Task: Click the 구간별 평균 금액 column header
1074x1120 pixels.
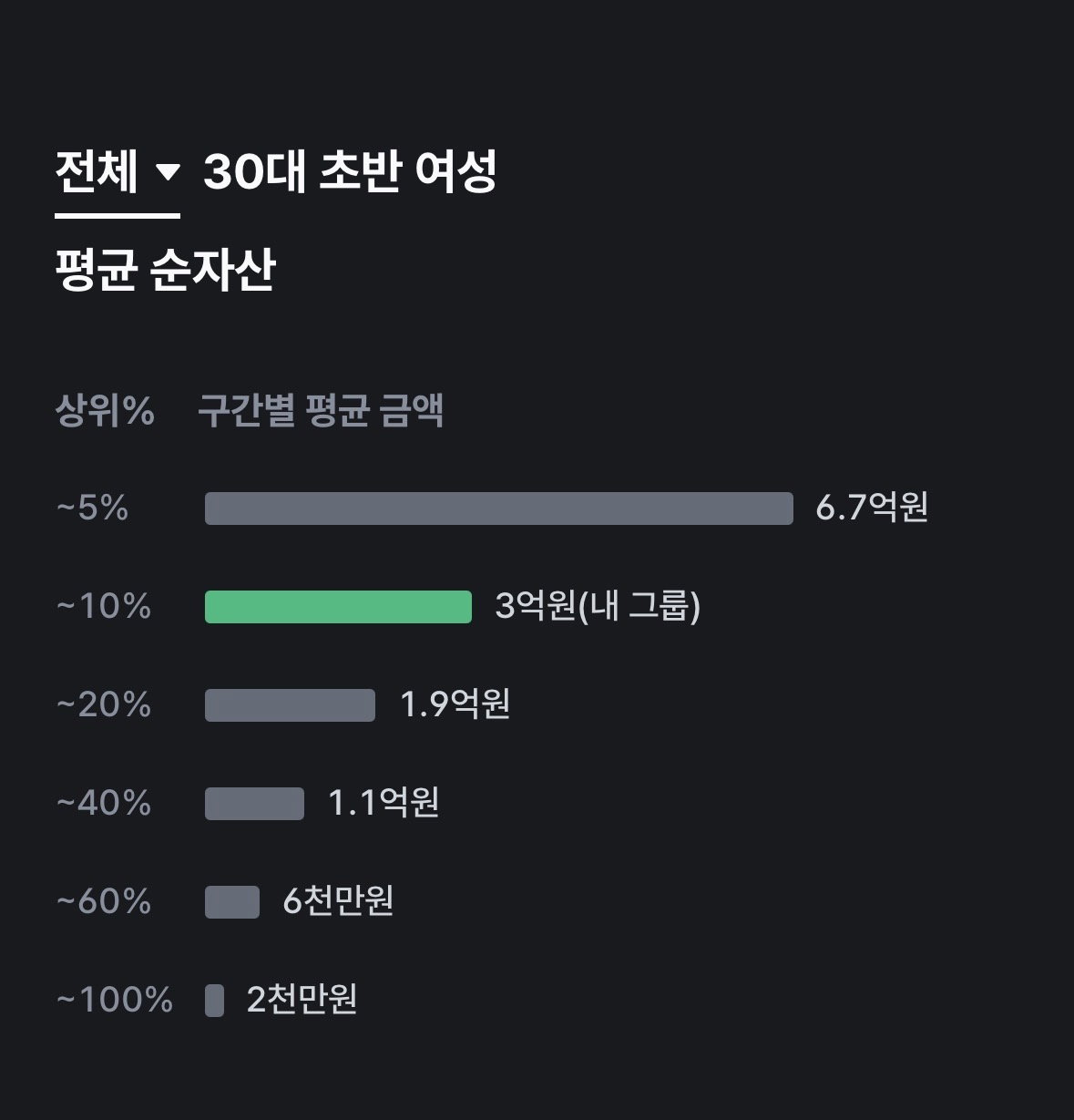Action: (321, 411)
